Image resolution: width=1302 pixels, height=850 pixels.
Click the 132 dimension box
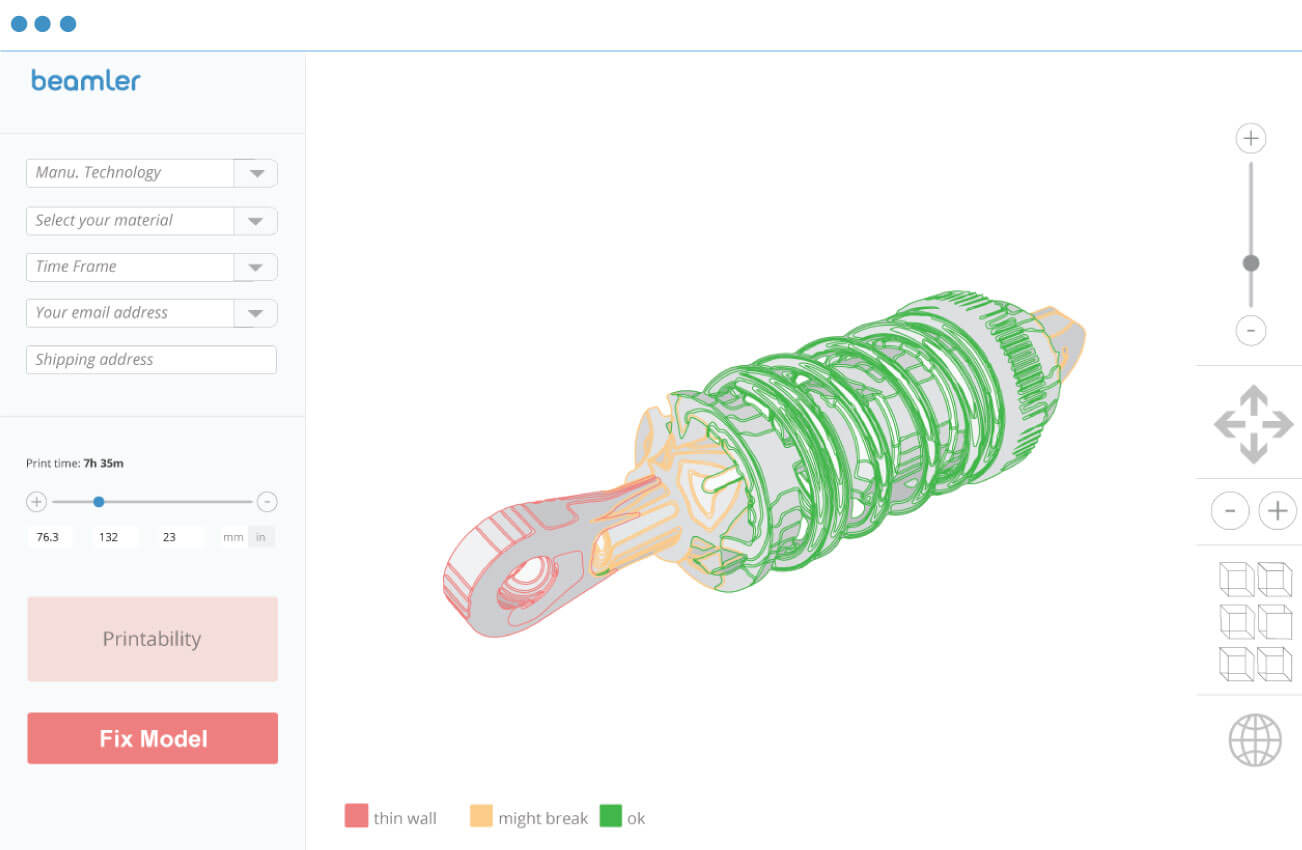[x=114, y=537]
